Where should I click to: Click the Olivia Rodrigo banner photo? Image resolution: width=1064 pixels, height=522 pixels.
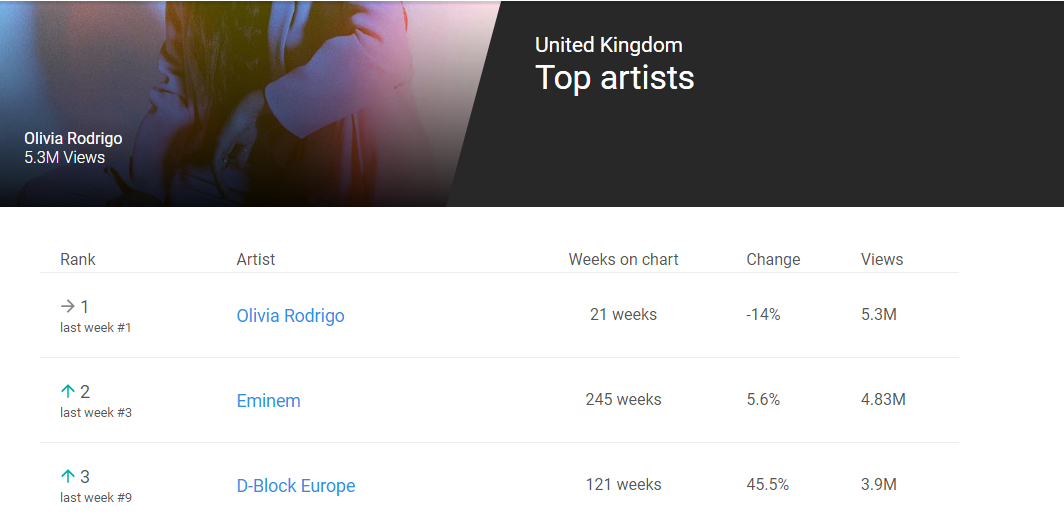(x=250, y=104)
